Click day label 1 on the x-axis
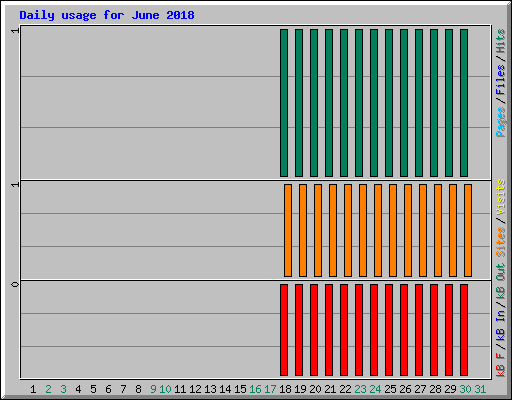Viewport: 512px width, 400px height. tap(33, 389)
